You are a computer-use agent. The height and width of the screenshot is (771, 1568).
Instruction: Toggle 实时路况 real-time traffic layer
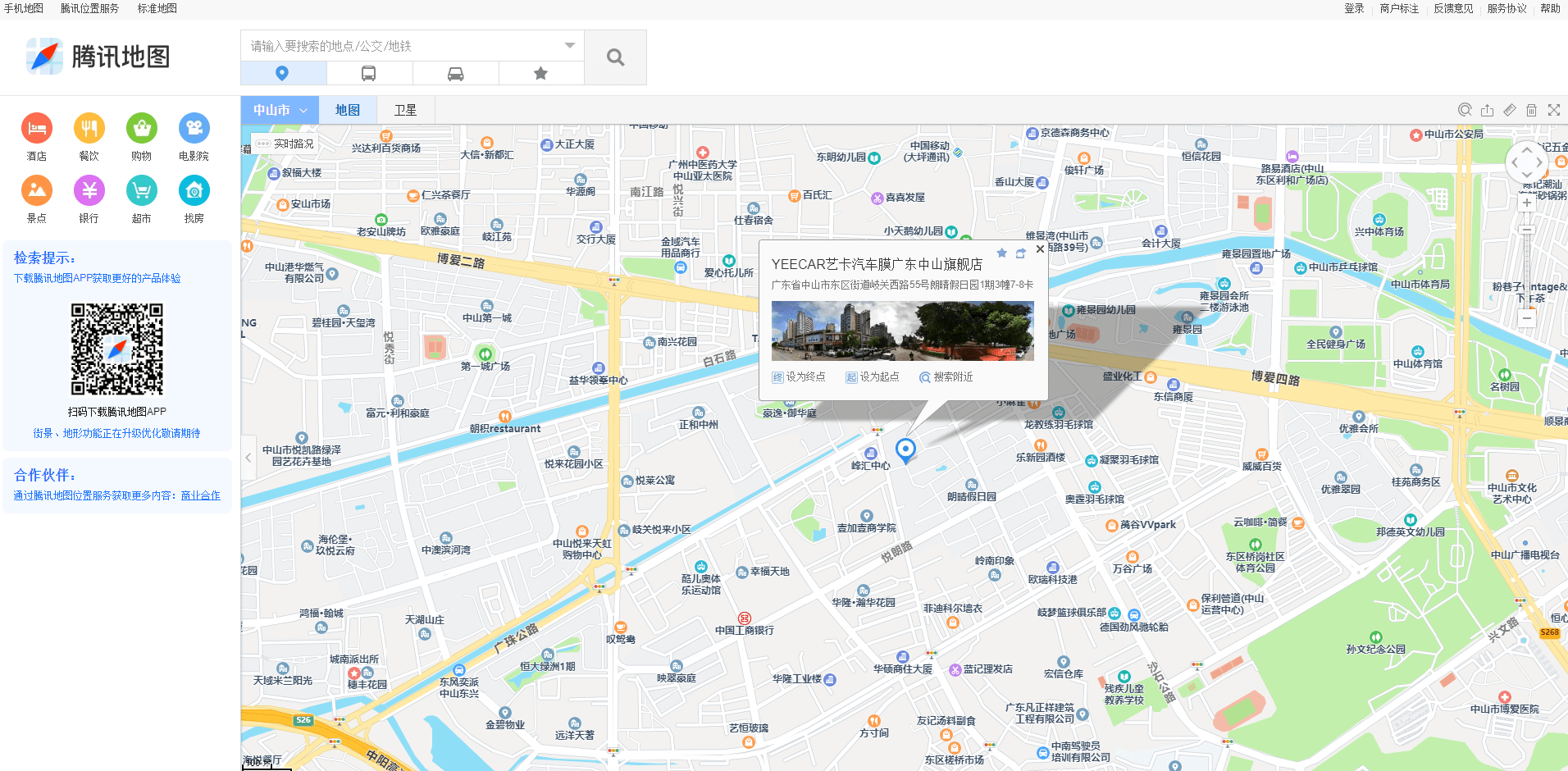point(285,144)
